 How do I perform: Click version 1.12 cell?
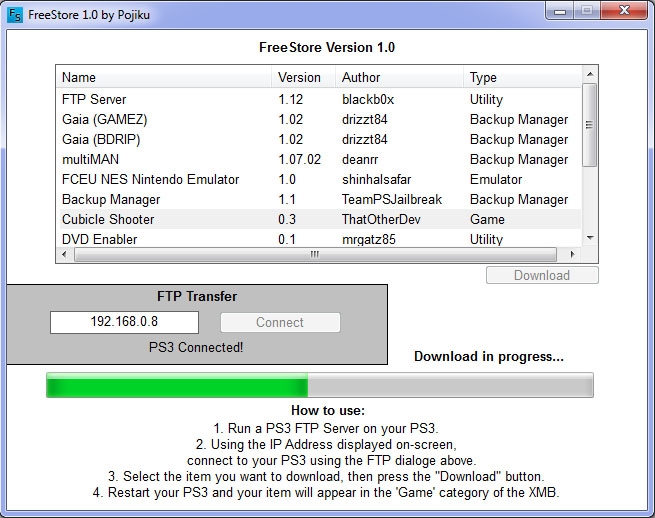tap(290, 99)
